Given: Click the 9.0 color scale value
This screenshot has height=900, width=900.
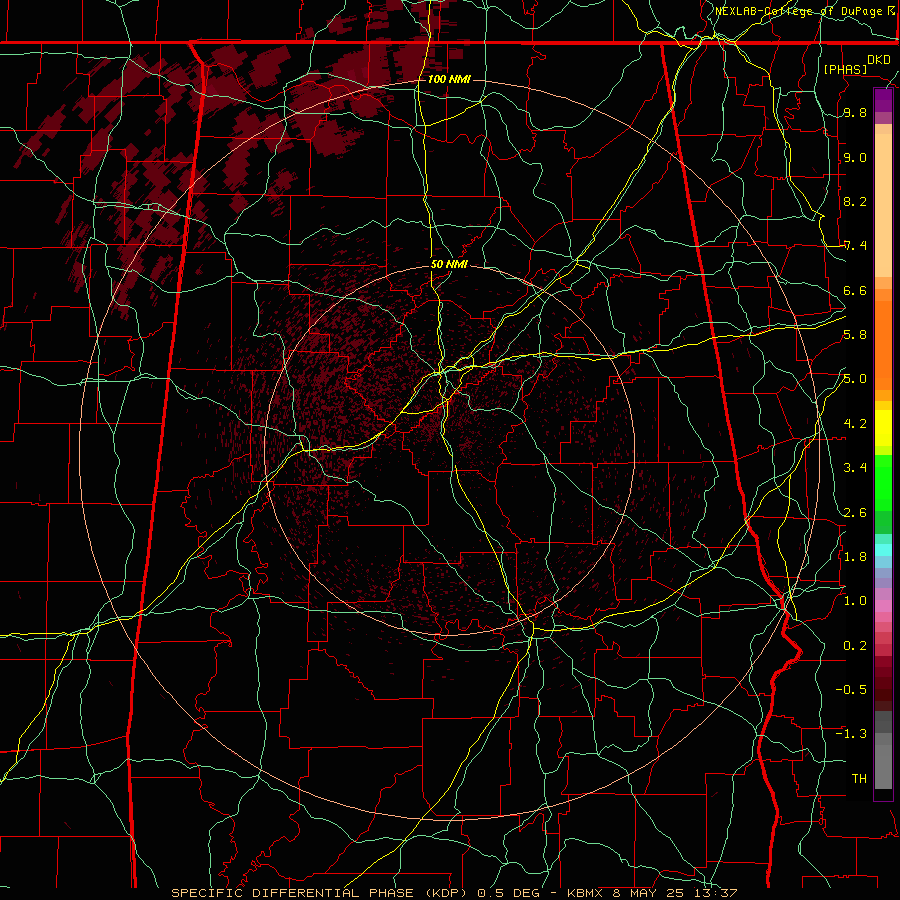Looking at the screenshot, I should [855, 158].
